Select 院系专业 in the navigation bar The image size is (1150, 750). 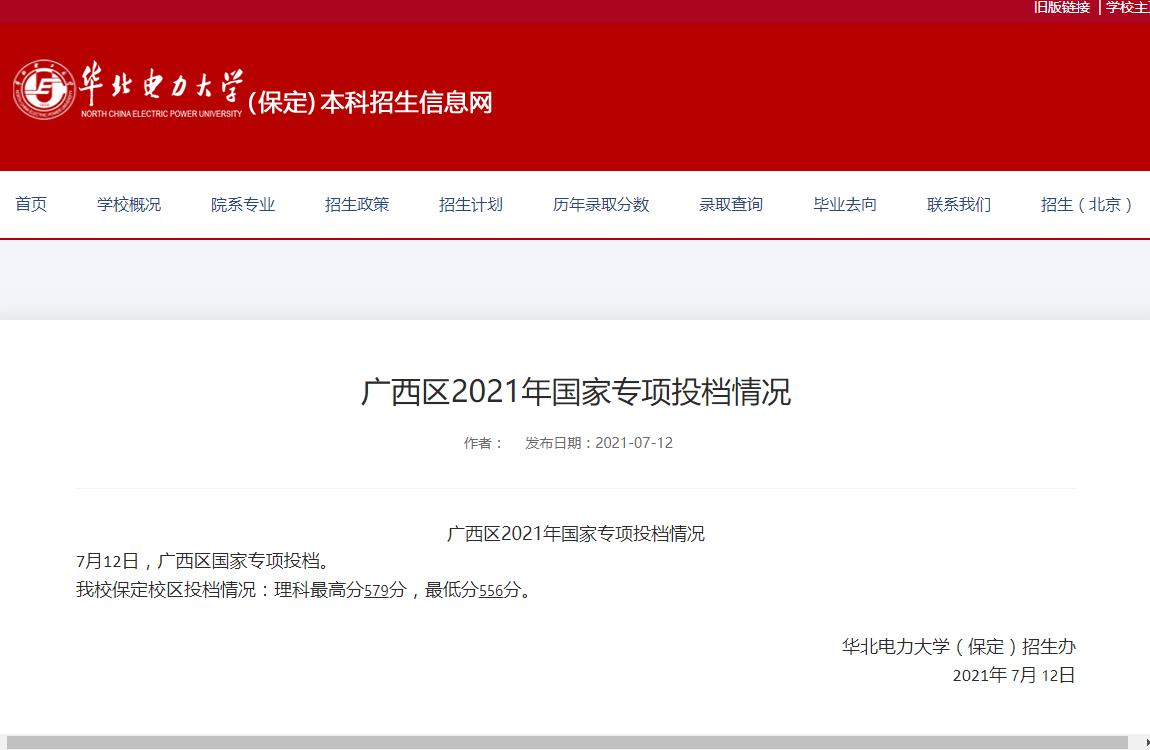pos(243,204)
